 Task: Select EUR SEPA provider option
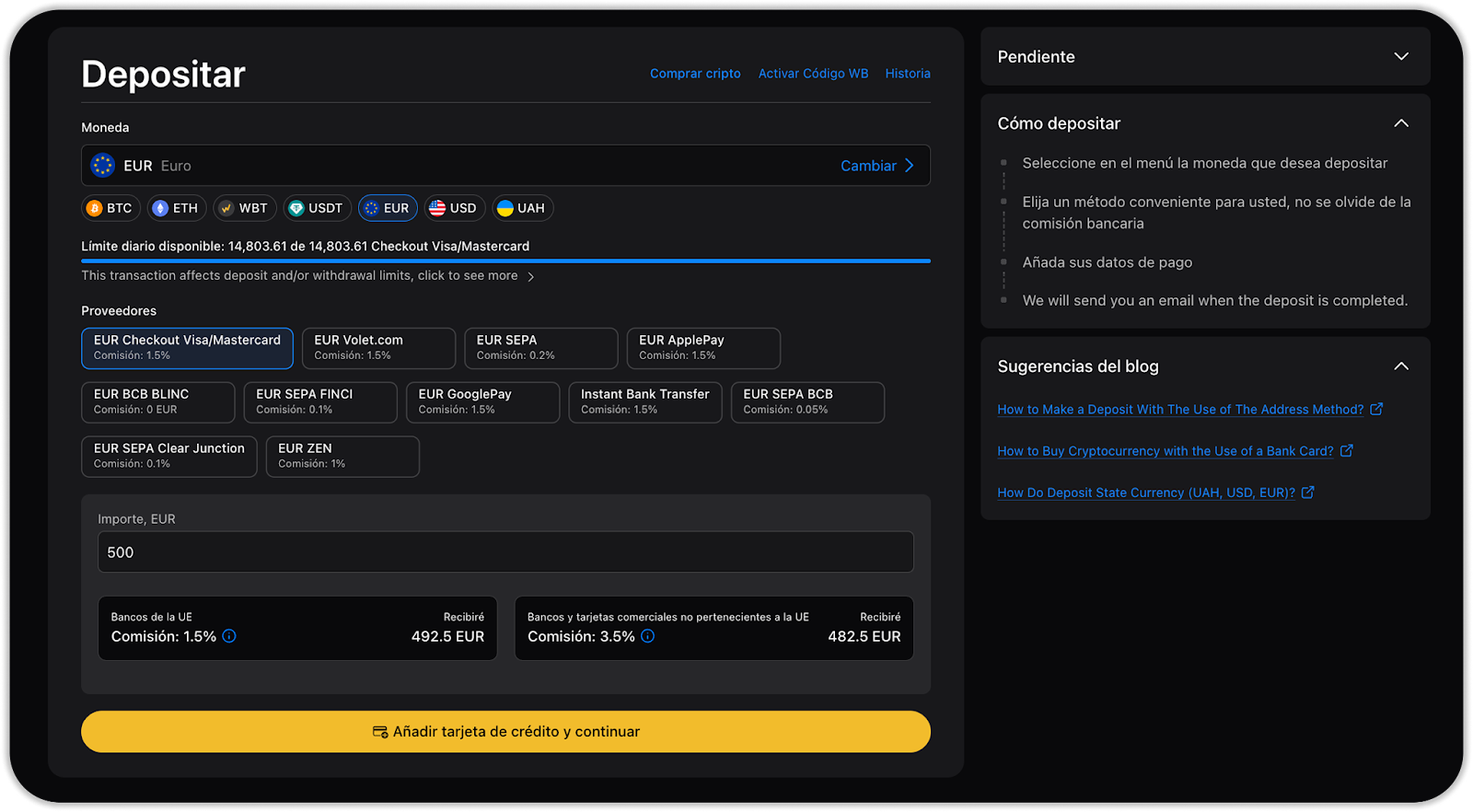(540, 348)
